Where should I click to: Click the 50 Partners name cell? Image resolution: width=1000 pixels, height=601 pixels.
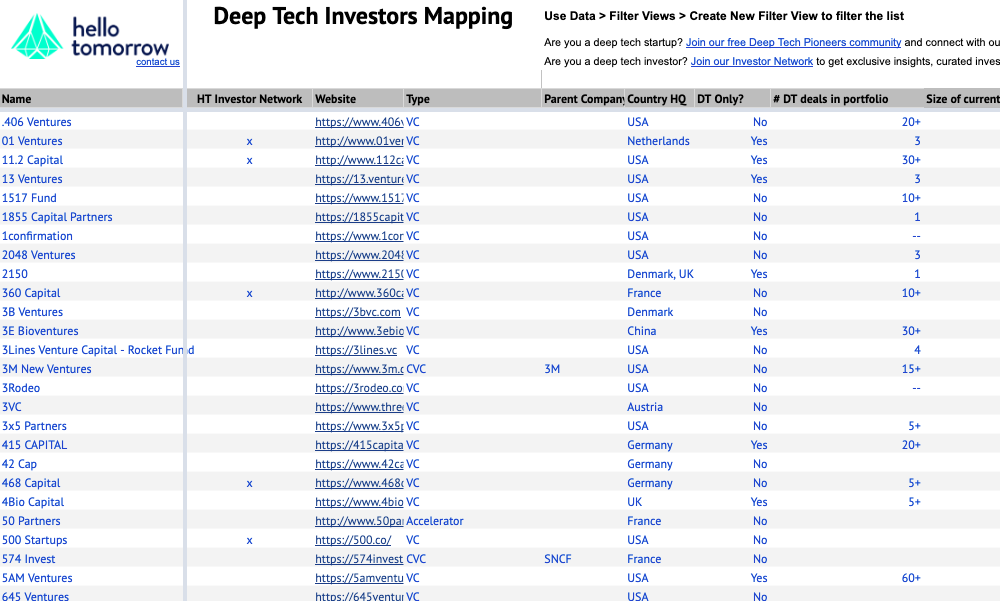[x=31, y=521]
